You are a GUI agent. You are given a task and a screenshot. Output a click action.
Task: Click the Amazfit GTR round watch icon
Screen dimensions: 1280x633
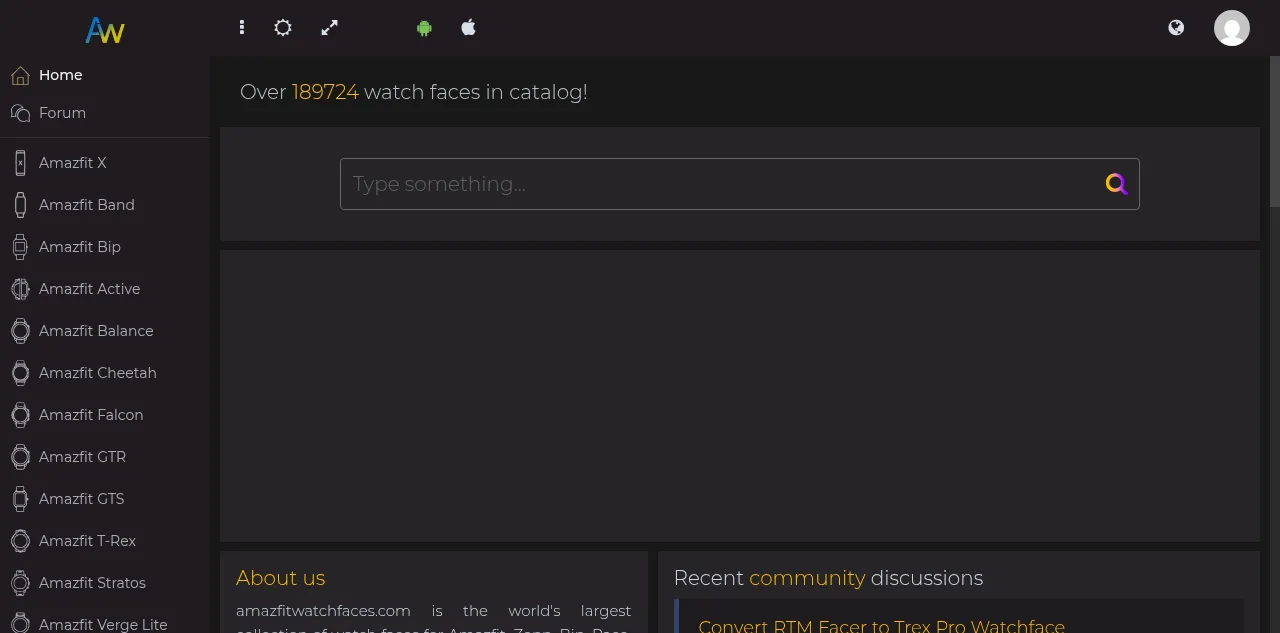pos(20,457)
